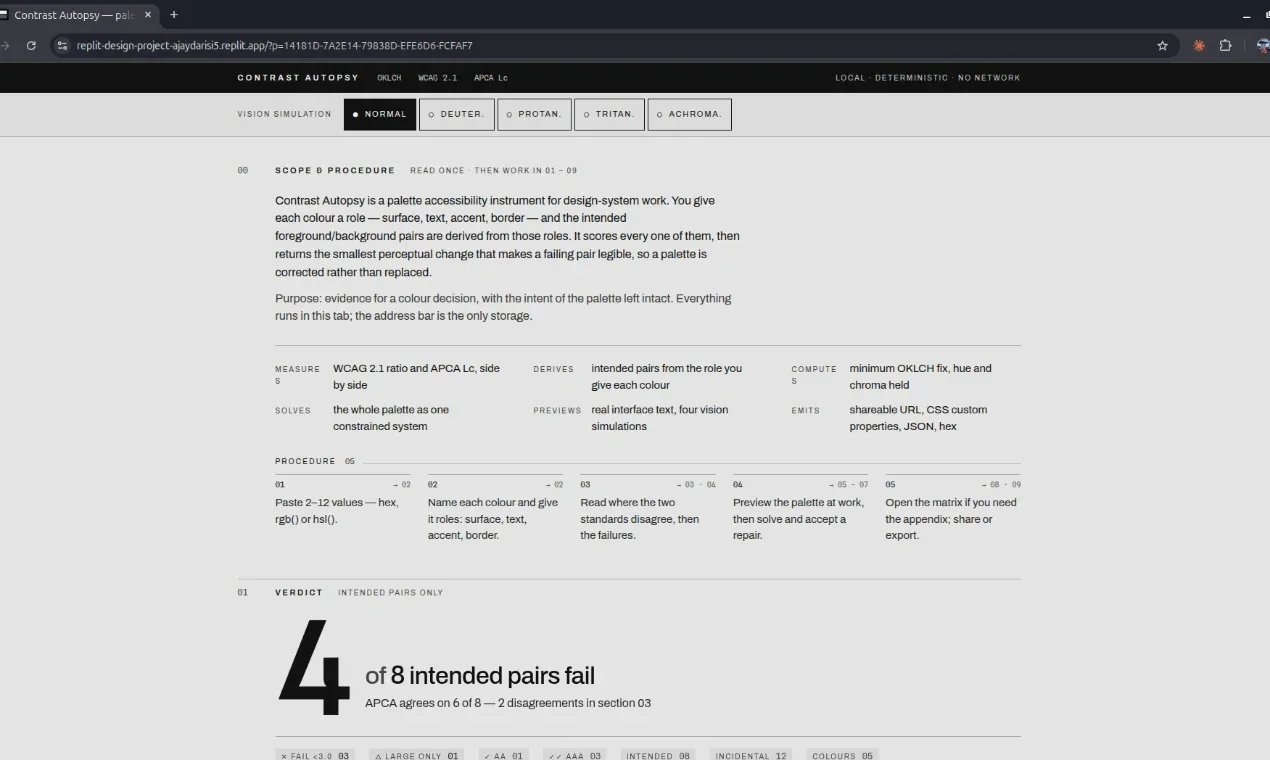Open the orange starburst extension icon
Image resolution: width=1270 pixels, height=760 pixels.
(1199, 45)
